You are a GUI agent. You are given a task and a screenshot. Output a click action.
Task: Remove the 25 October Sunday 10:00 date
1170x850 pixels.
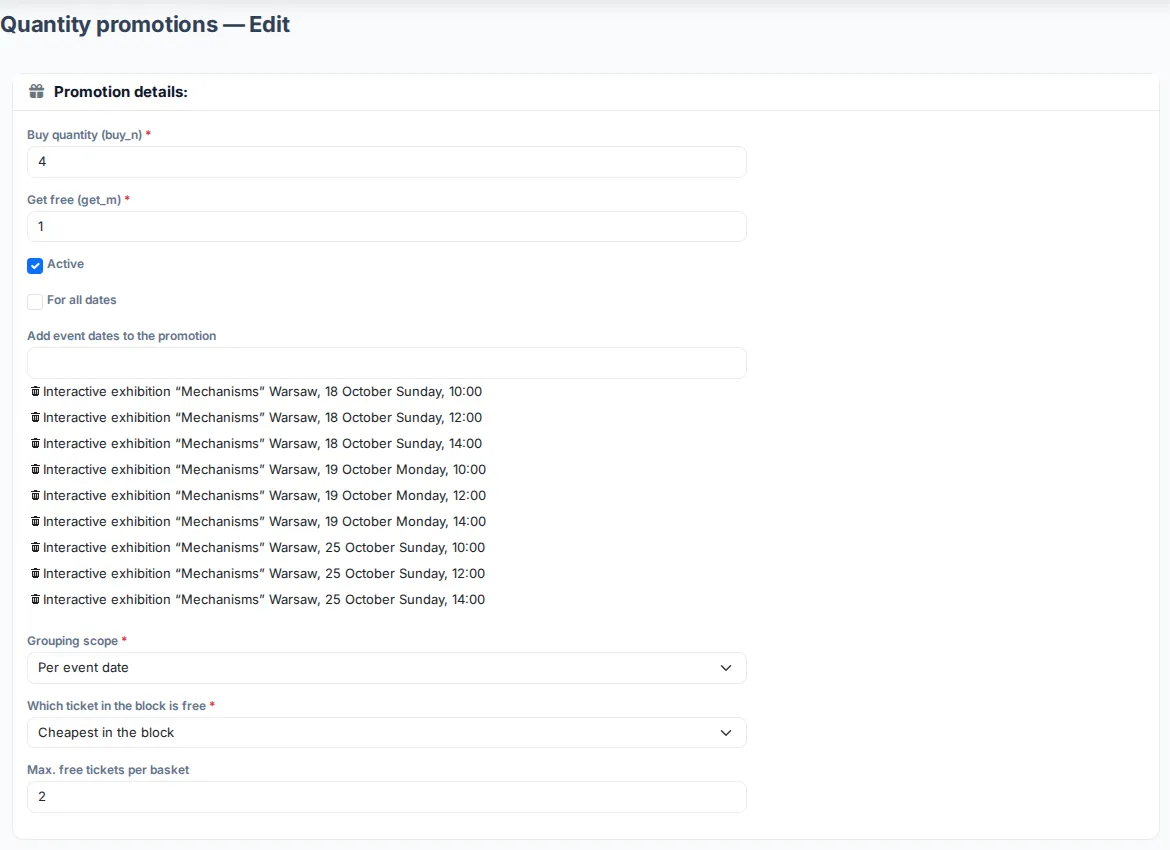(35, 548)
